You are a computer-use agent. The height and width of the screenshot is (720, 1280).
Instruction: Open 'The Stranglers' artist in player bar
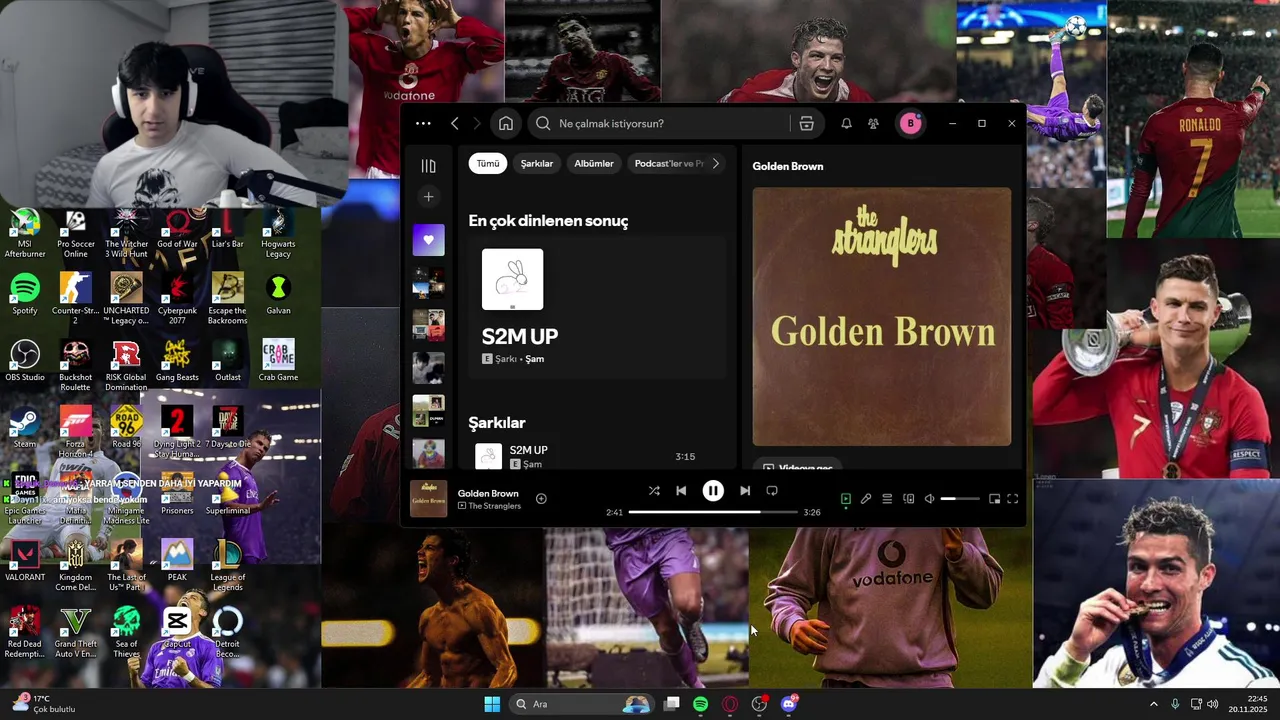495,506
